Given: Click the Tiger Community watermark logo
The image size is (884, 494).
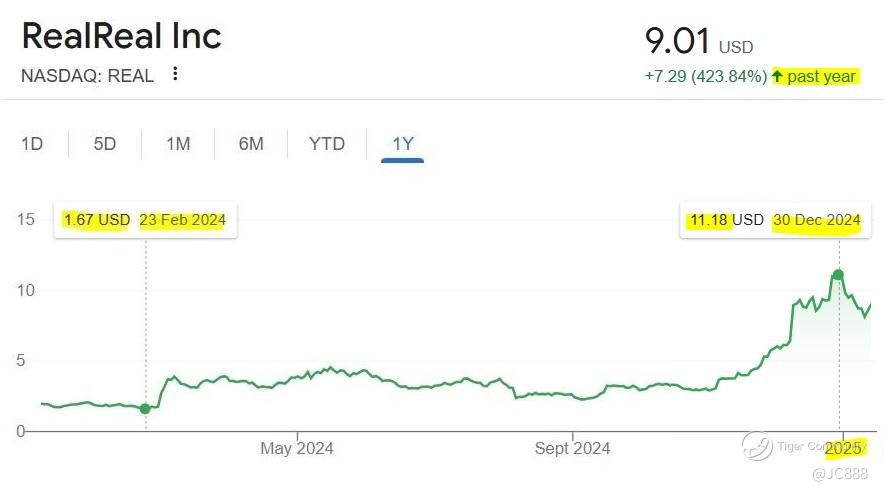Looking at the screenshot, I should click(757, 446).
